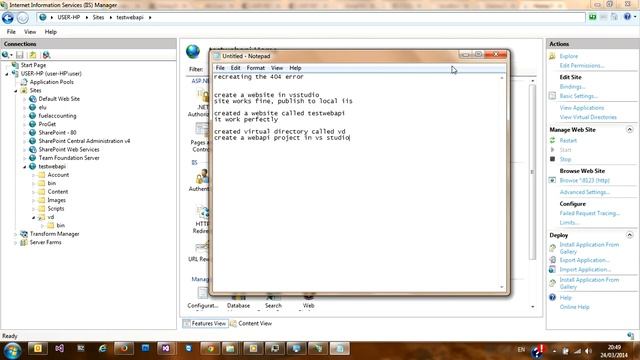Expand the Scripts folder node
The image size is (640, 360).
[x=33, y=209]
